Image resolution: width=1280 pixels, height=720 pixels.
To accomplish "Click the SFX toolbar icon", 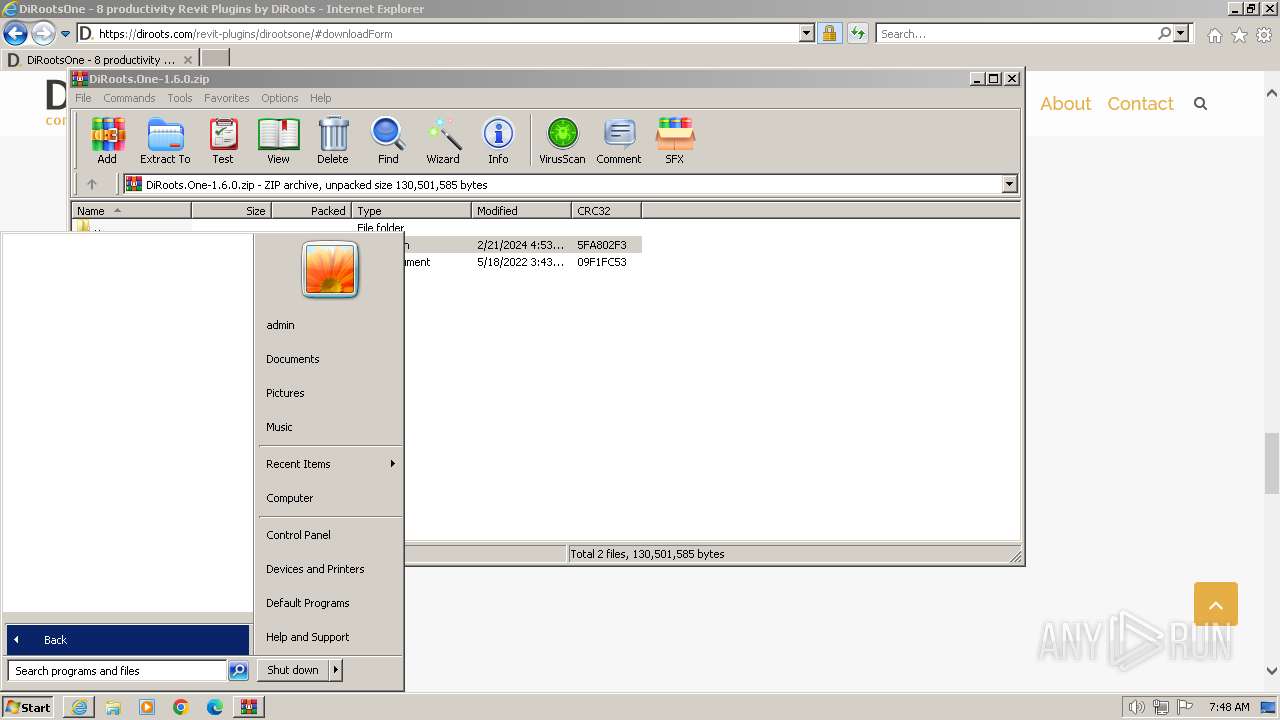I will point(675,140).
